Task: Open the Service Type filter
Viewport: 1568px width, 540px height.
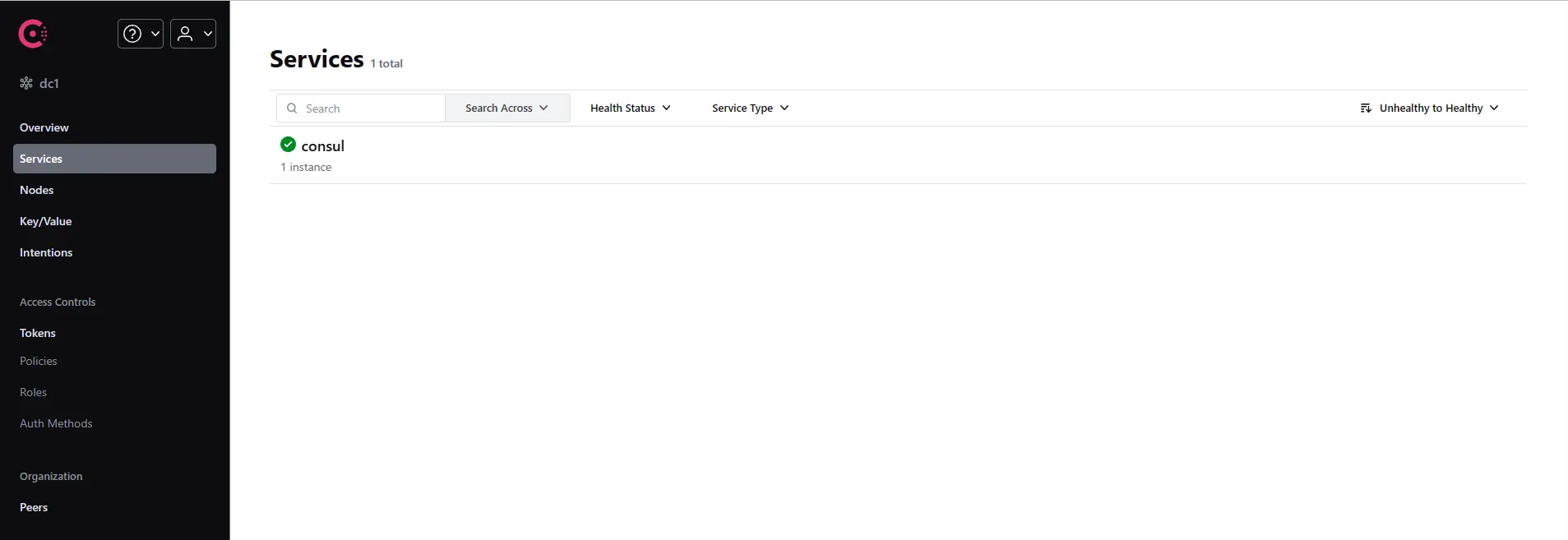Action: (x=750, y=108)
